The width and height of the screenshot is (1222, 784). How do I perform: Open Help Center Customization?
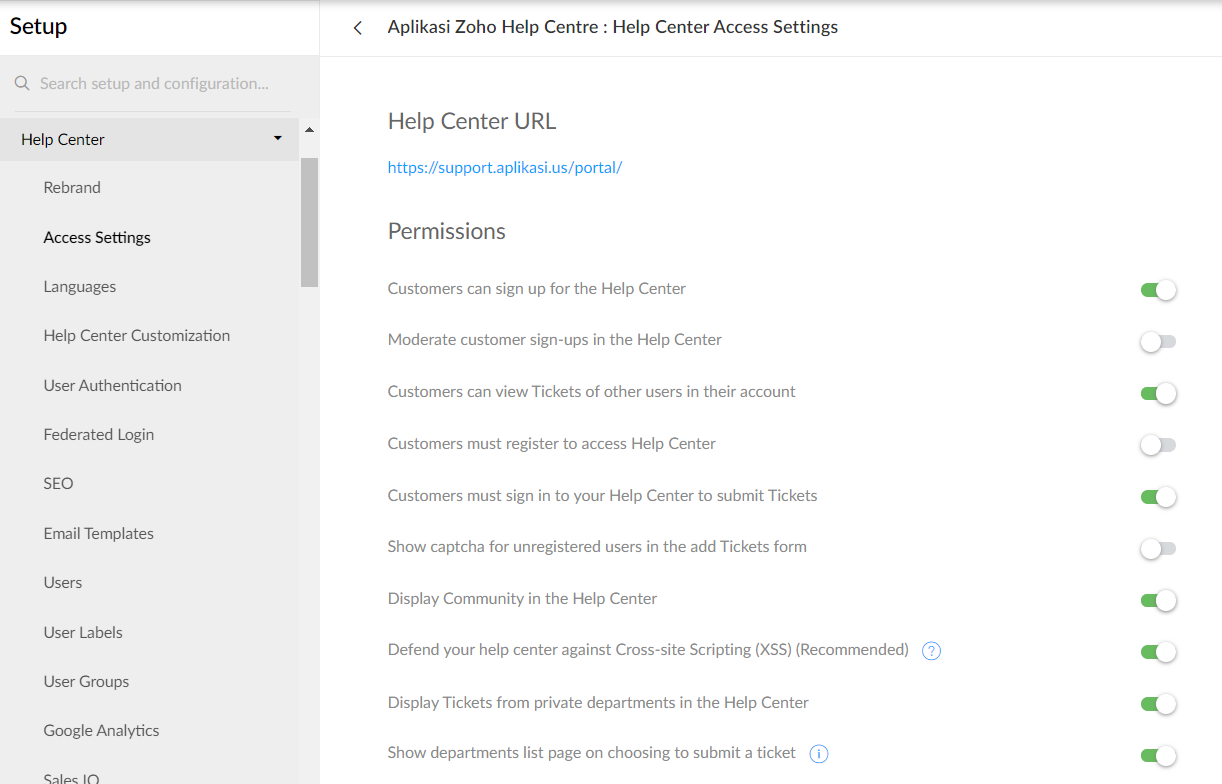pos(137,335)
